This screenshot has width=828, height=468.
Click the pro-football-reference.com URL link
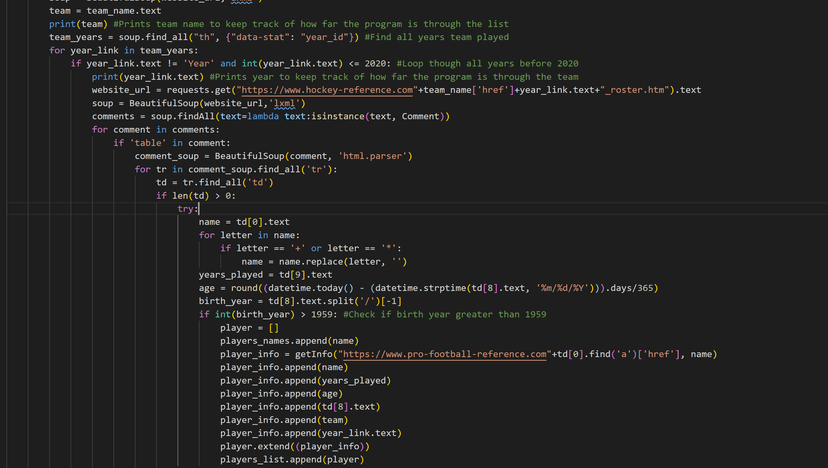coord(445,354)
